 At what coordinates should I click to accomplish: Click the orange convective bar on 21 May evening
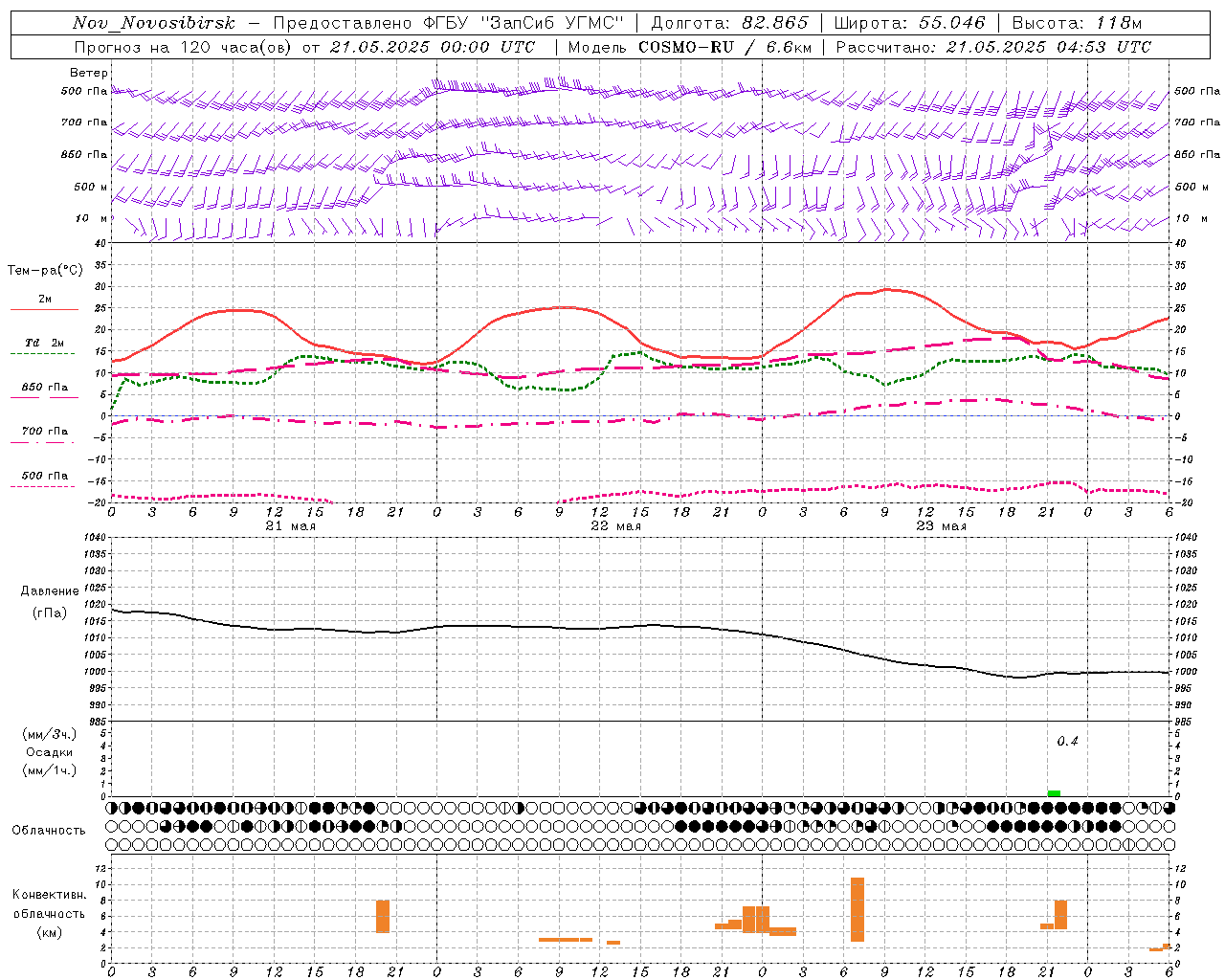(383, 917)
